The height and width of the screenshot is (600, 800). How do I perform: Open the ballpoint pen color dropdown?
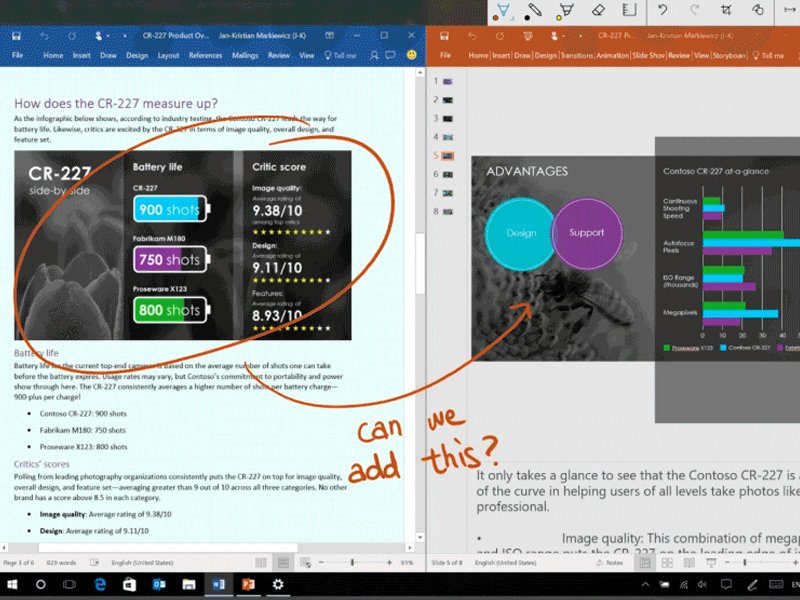point(513,16)
